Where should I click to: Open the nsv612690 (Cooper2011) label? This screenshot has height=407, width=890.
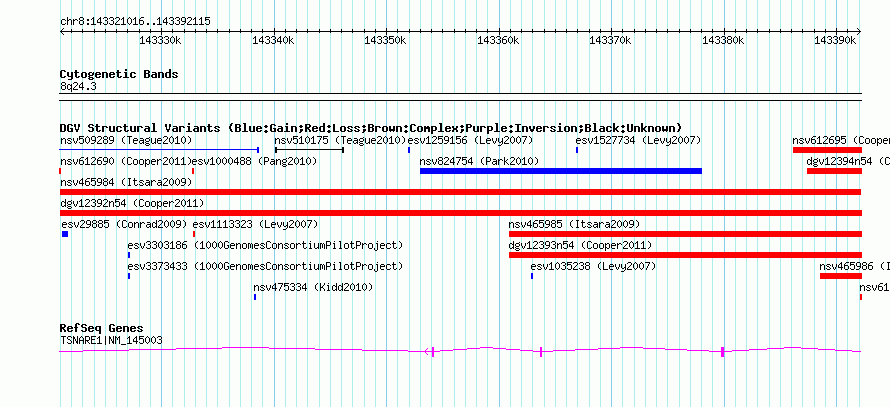pos(126,162)
